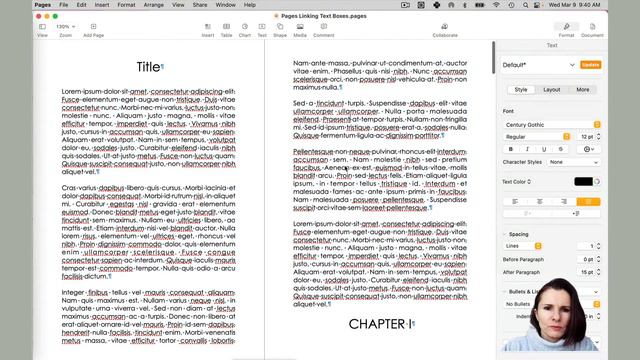
Task: Switch to the More tab
Action: click(x=582, y=90)
